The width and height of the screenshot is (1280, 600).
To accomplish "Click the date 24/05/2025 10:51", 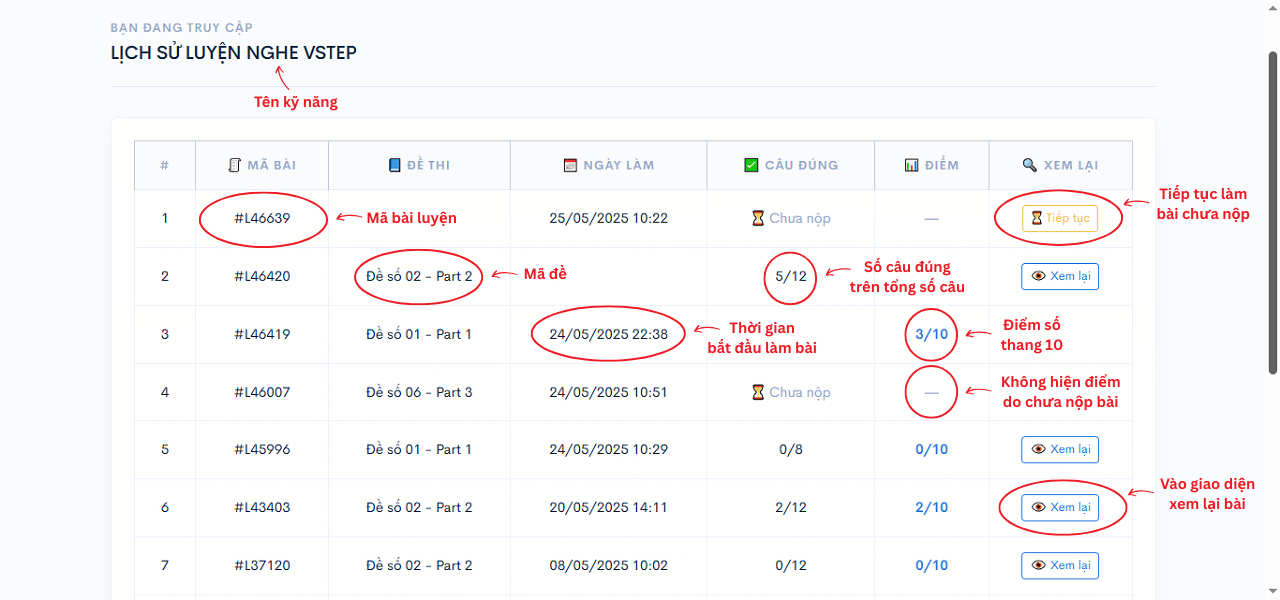I will pos(608,392).
